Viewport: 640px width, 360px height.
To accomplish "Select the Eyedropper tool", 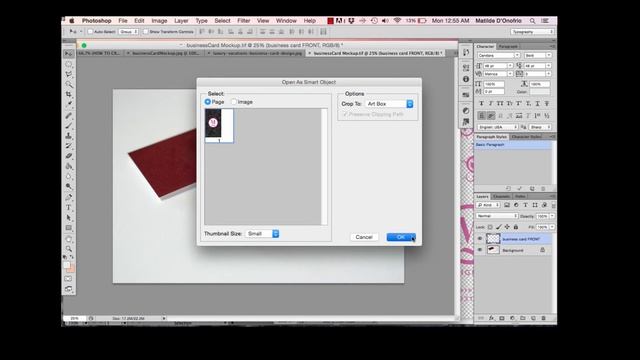I will [69, 105].
